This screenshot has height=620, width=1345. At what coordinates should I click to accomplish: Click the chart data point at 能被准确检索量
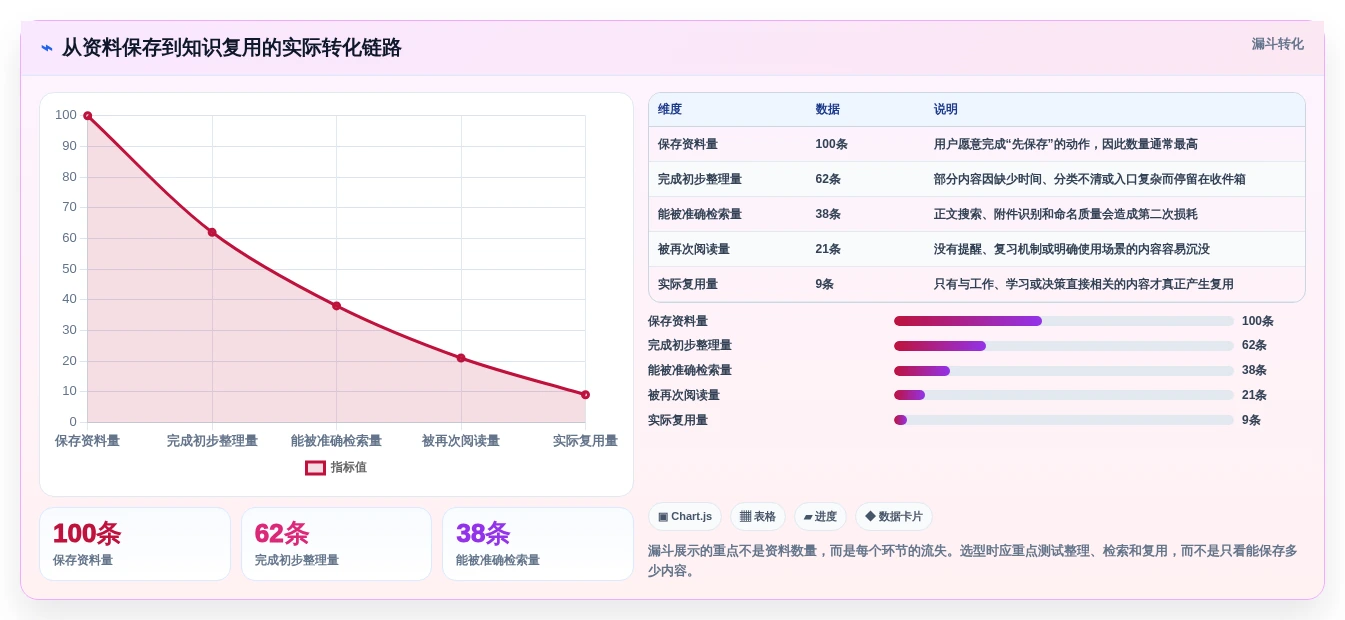click(336, 306)
